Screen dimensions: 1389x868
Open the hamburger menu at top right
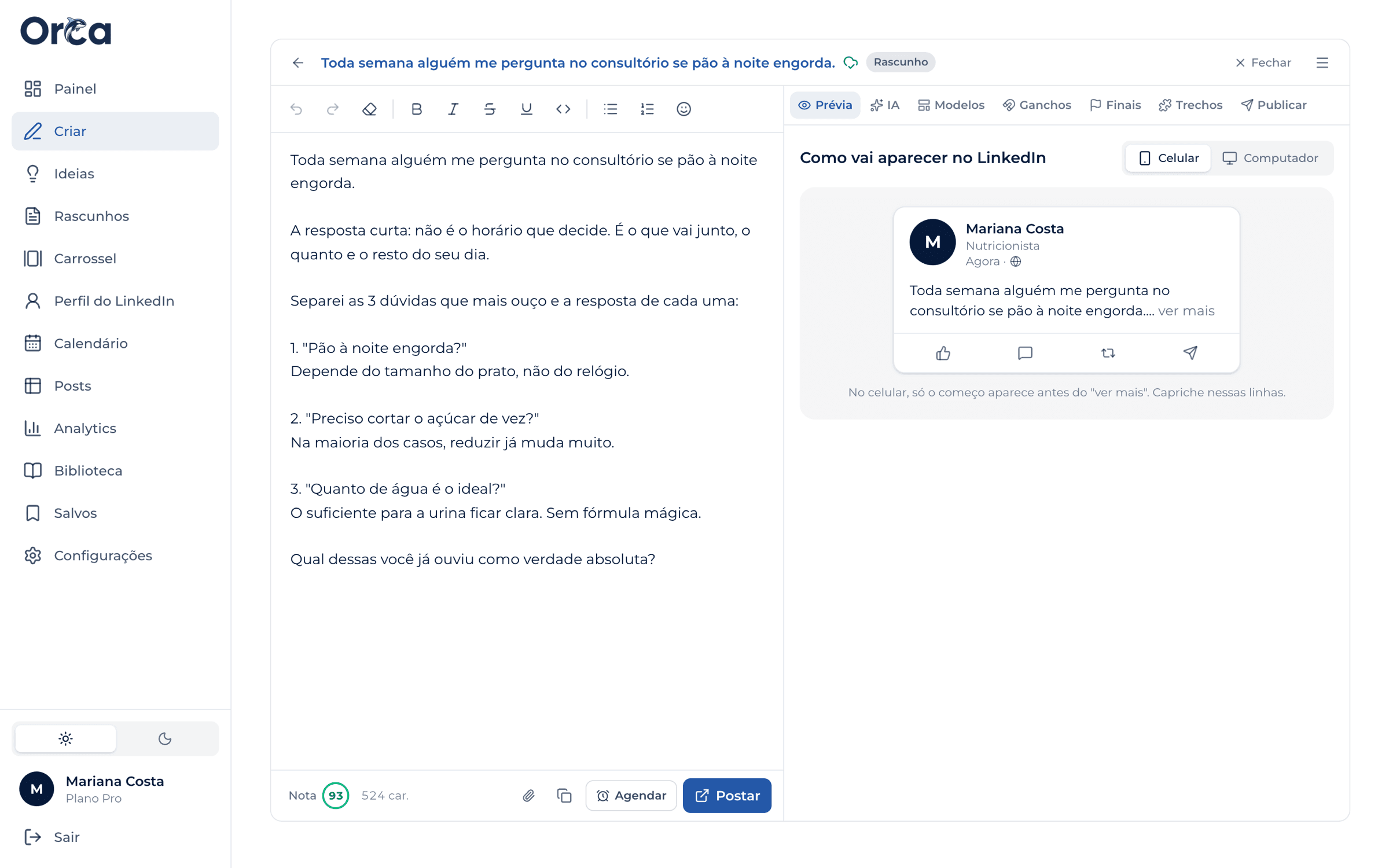click(1322, 62)
